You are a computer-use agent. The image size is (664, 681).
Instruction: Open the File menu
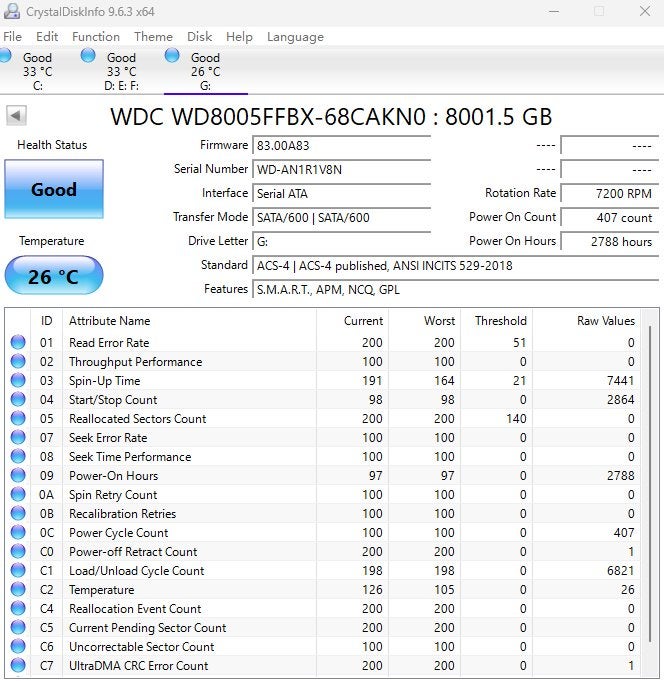click(12, 36)
